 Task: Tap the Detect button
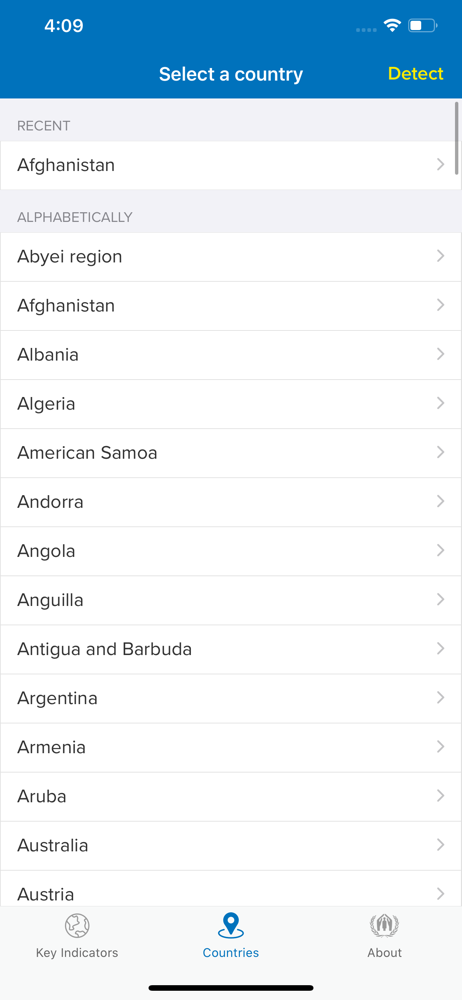[x=415, y=74]
